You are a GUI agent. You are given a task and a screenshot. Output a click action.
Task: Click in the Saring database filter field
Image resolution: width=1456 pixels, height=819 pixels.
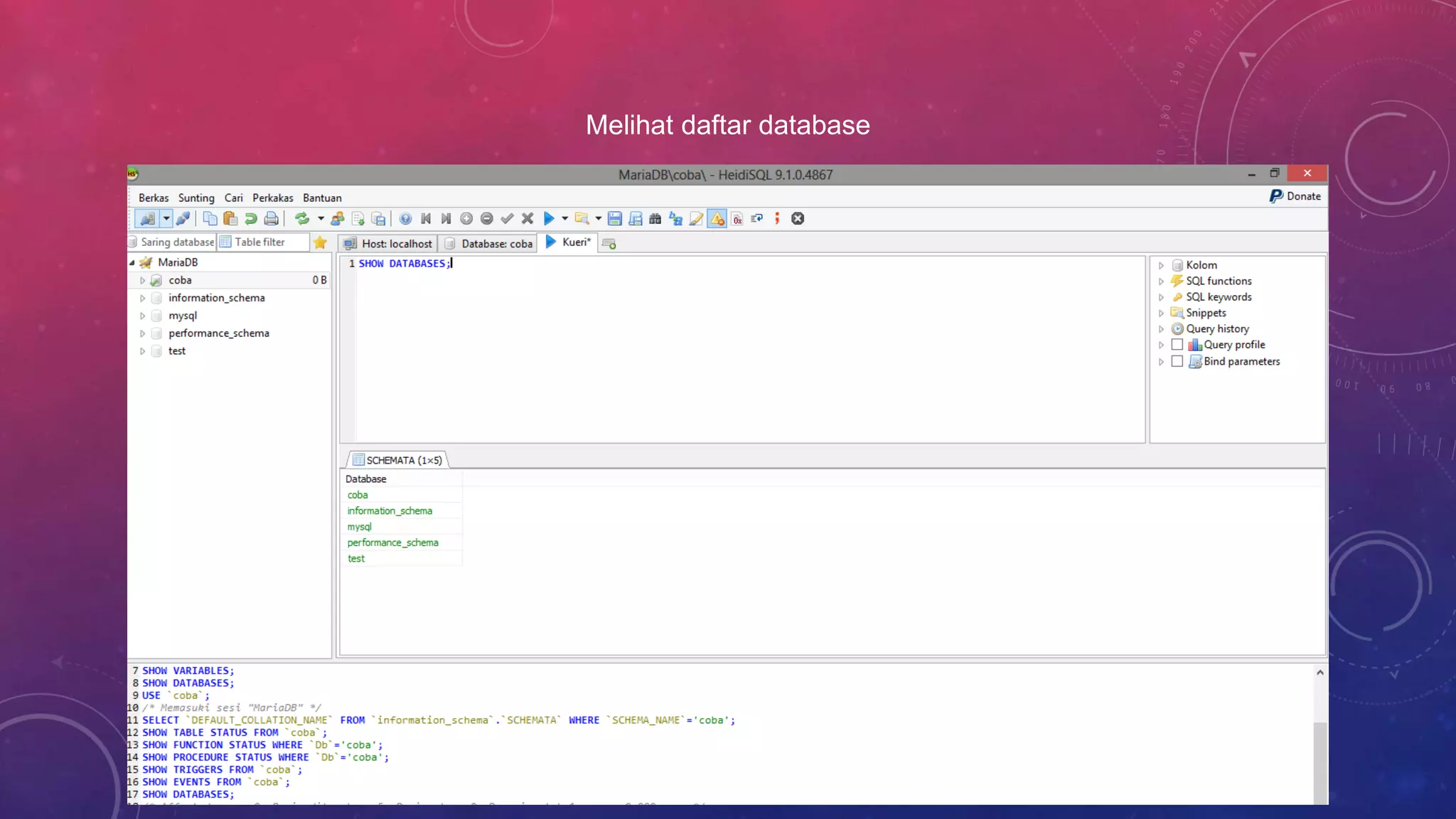176,242
